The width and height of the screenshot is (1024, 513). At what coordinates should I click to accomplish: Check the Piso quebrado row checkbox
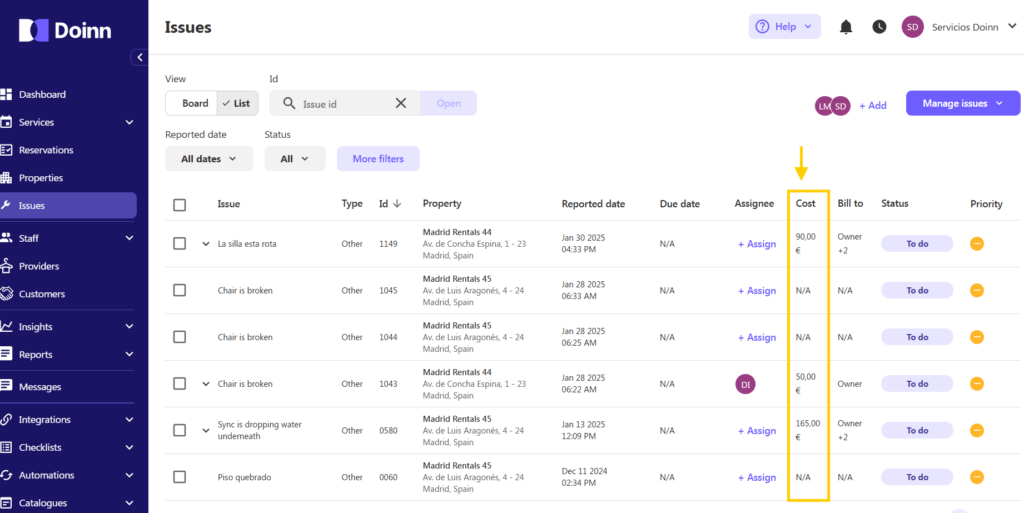click(180, 477)
